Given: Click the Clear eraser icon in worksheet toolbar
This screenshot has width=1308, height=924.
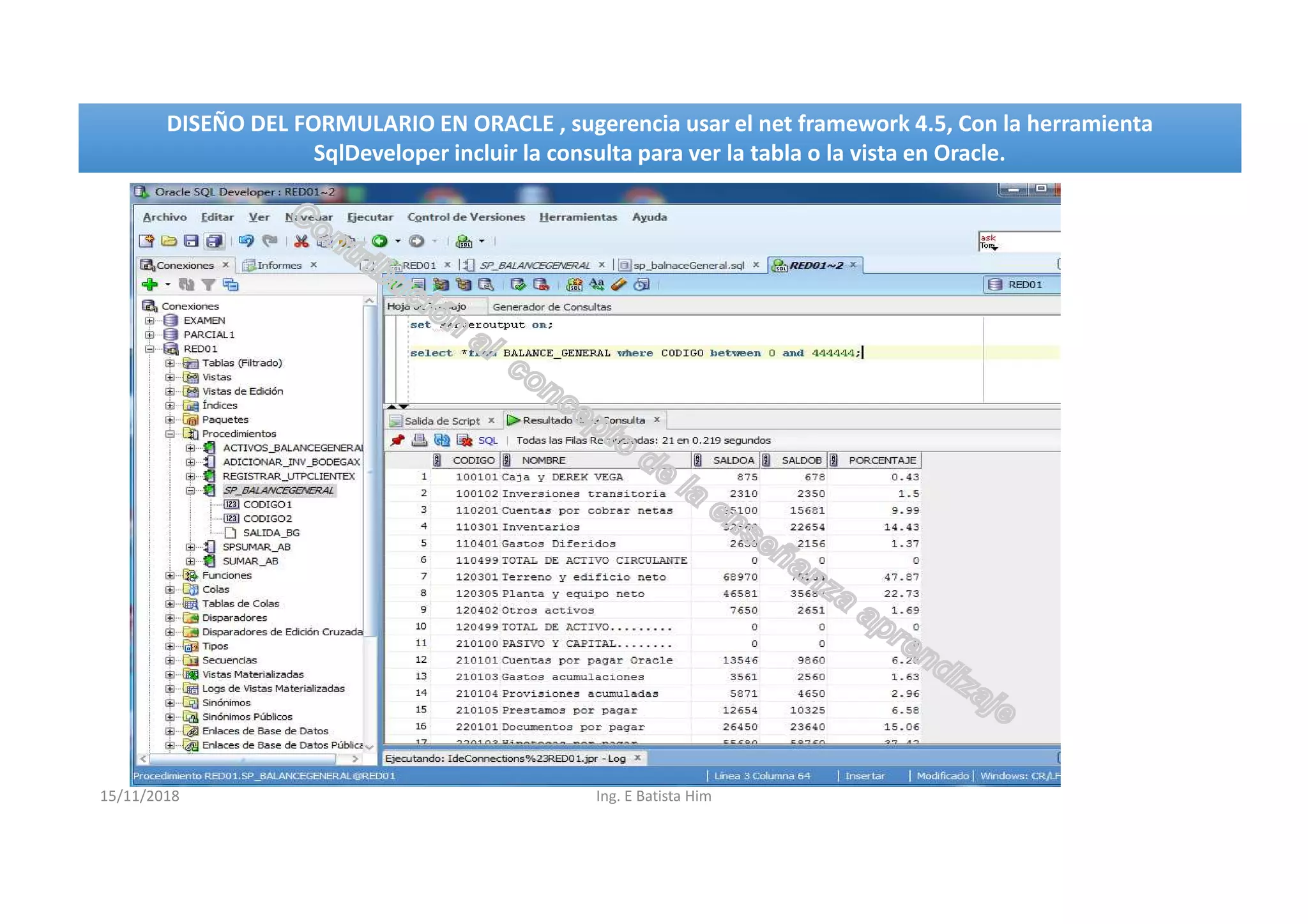Looking at the screenshot, I should (x=619, y=285).
